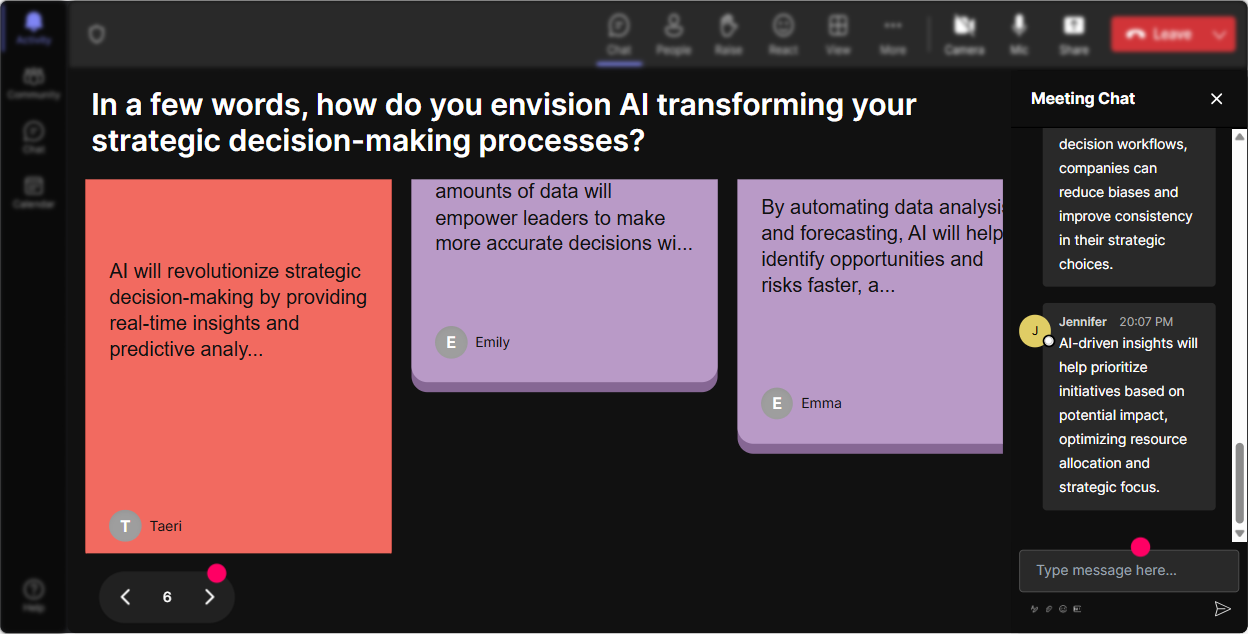Viewport: 1248px width, 634px height.
Task: Click Emily's avatar on the card
Action: coord(451,342)
